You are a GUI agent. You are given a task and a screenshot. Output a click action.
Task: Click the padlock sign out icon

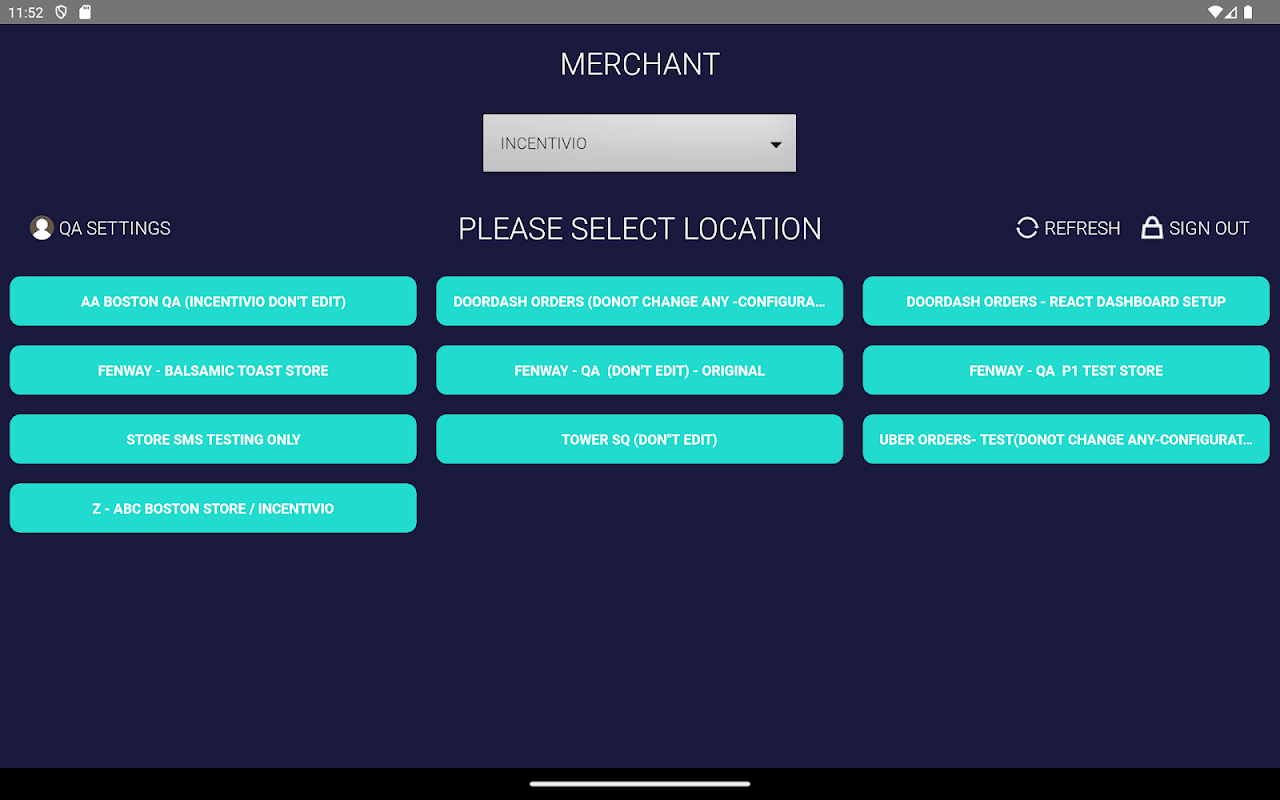pyautogui.click(x=1152, y=228)
